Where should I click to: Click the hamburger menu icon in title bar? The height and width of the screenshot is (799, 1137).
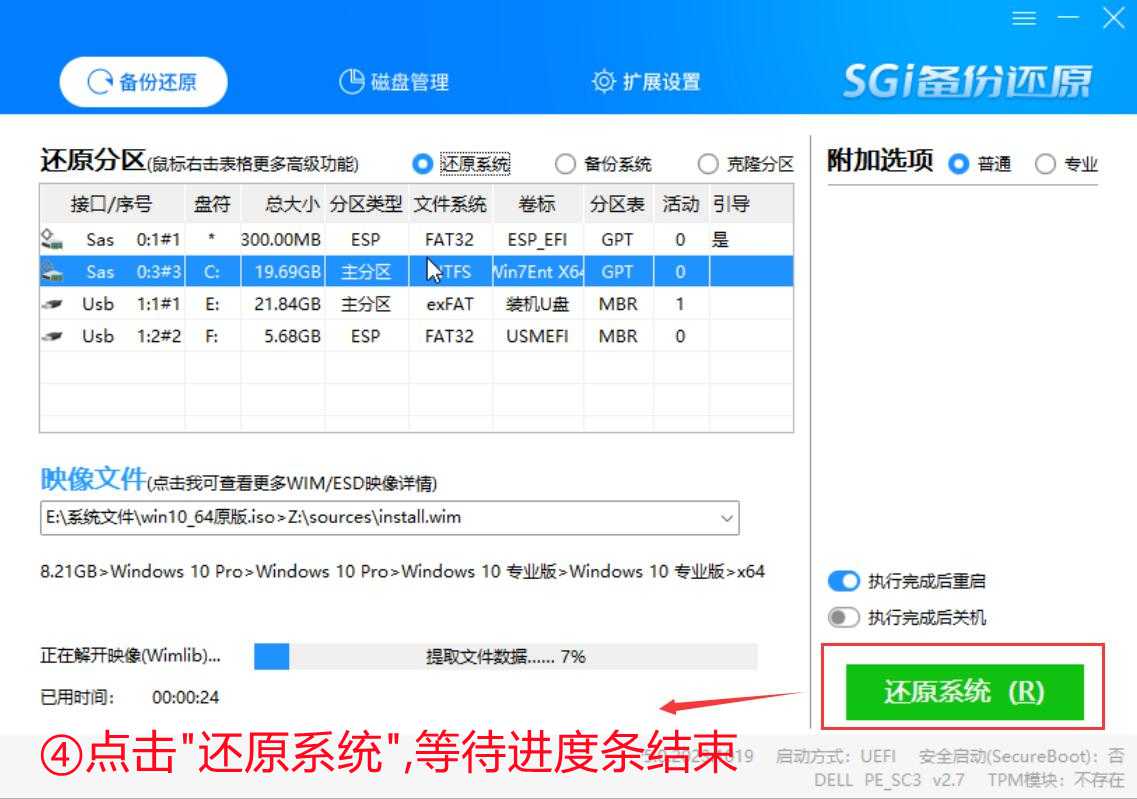1023,18
